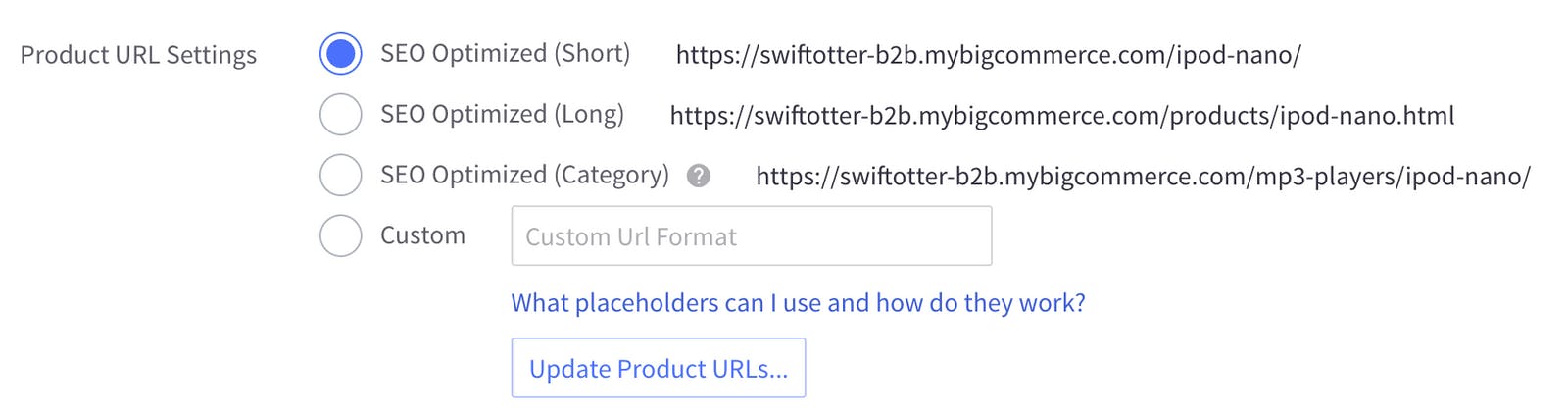Click the Custom label text
Screen dimensions: 1568x416
click(422, 235)
